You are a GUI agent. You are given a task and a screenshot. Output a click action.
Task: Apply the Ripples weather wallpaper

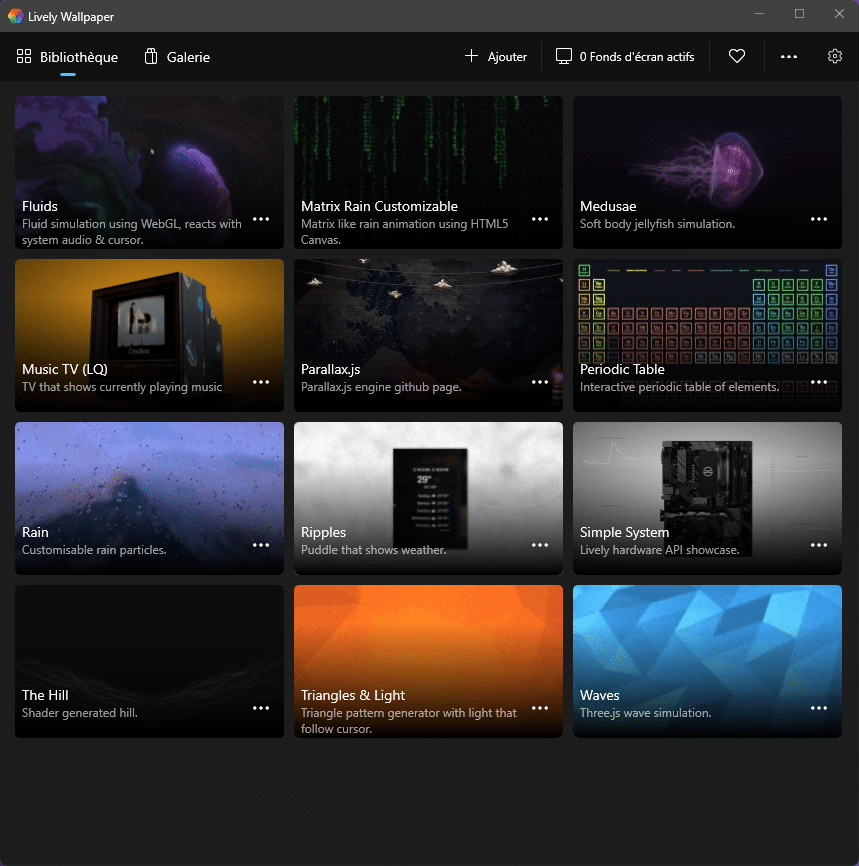point(428,480)
